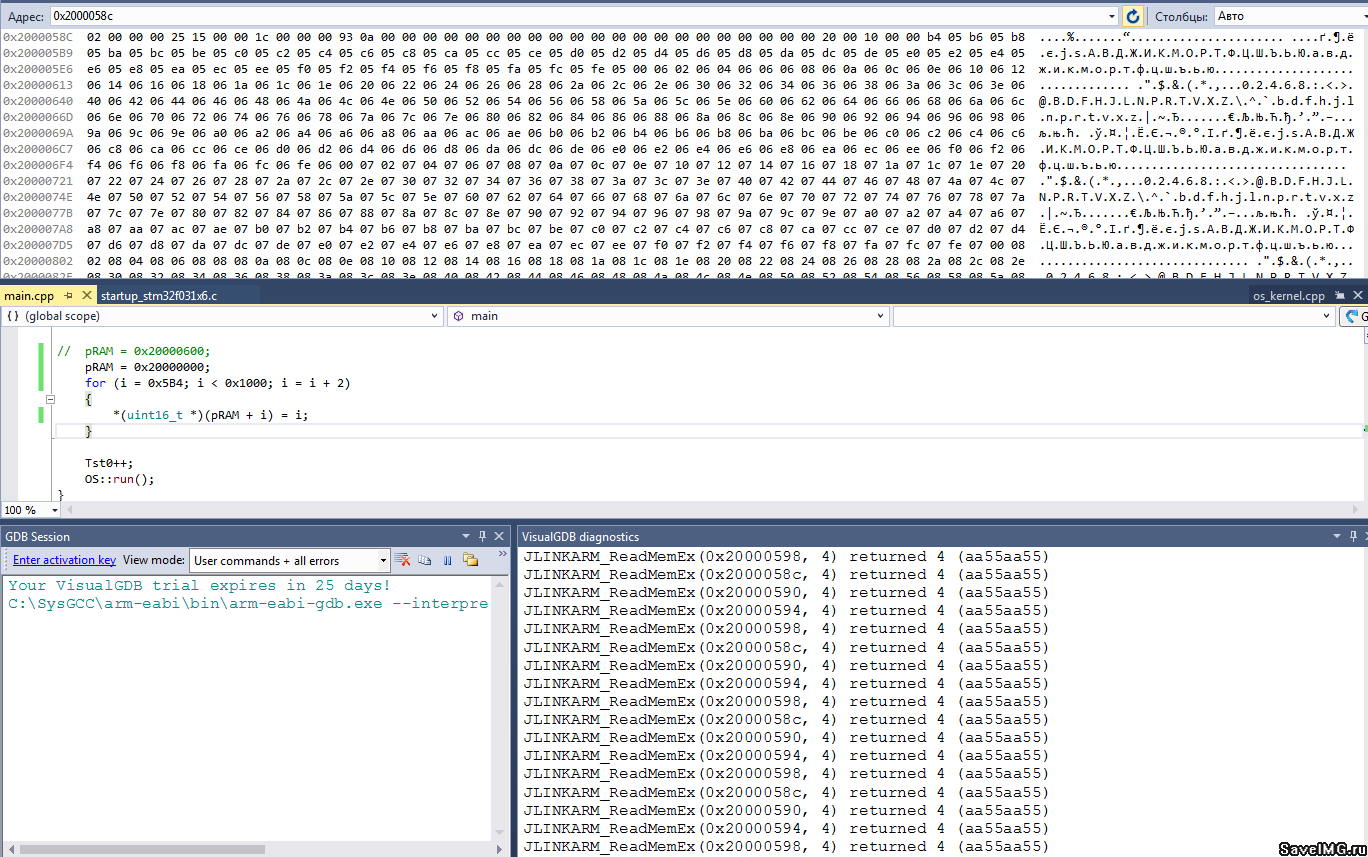
Task: Pin the main.cpp tab
Action: (69, 296)
